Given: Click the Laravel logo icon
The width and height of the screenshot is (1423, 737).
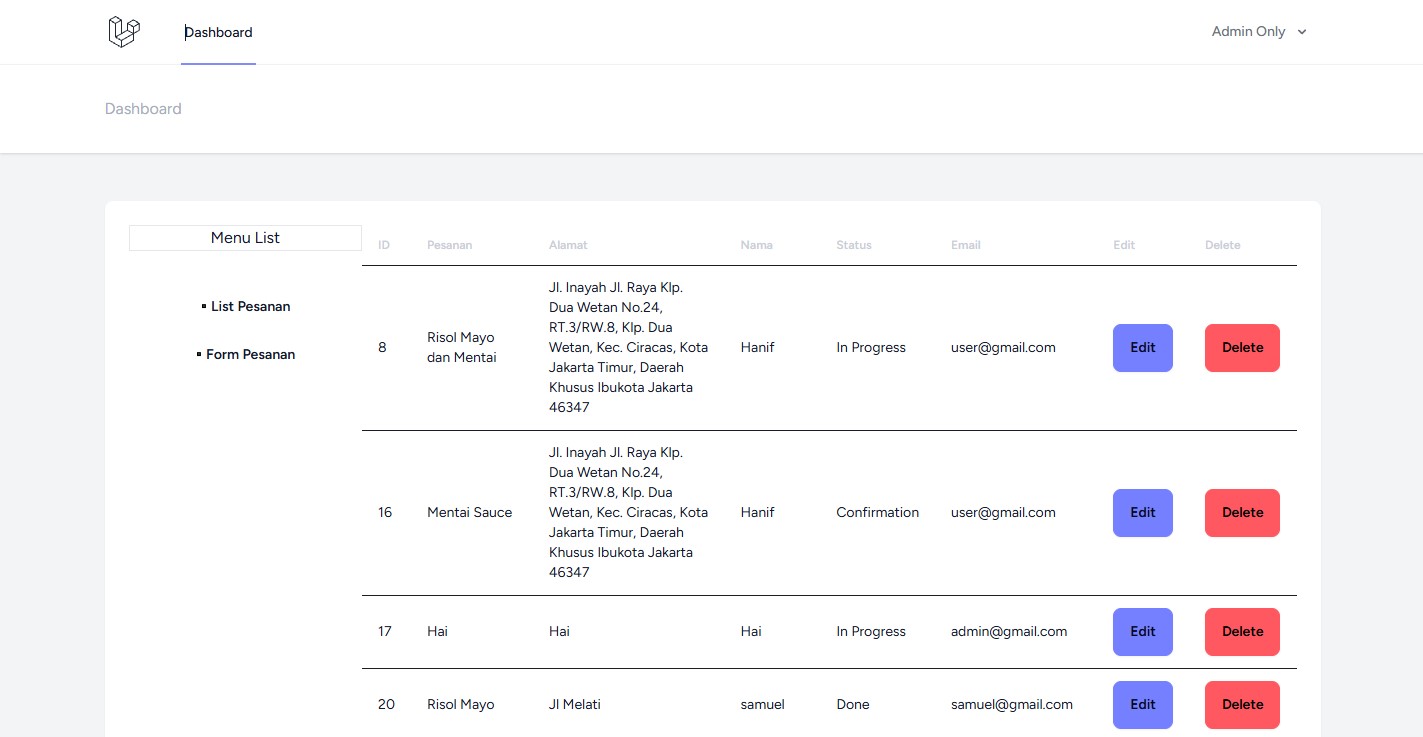Looking at the screenshot, I should point(124,32).
